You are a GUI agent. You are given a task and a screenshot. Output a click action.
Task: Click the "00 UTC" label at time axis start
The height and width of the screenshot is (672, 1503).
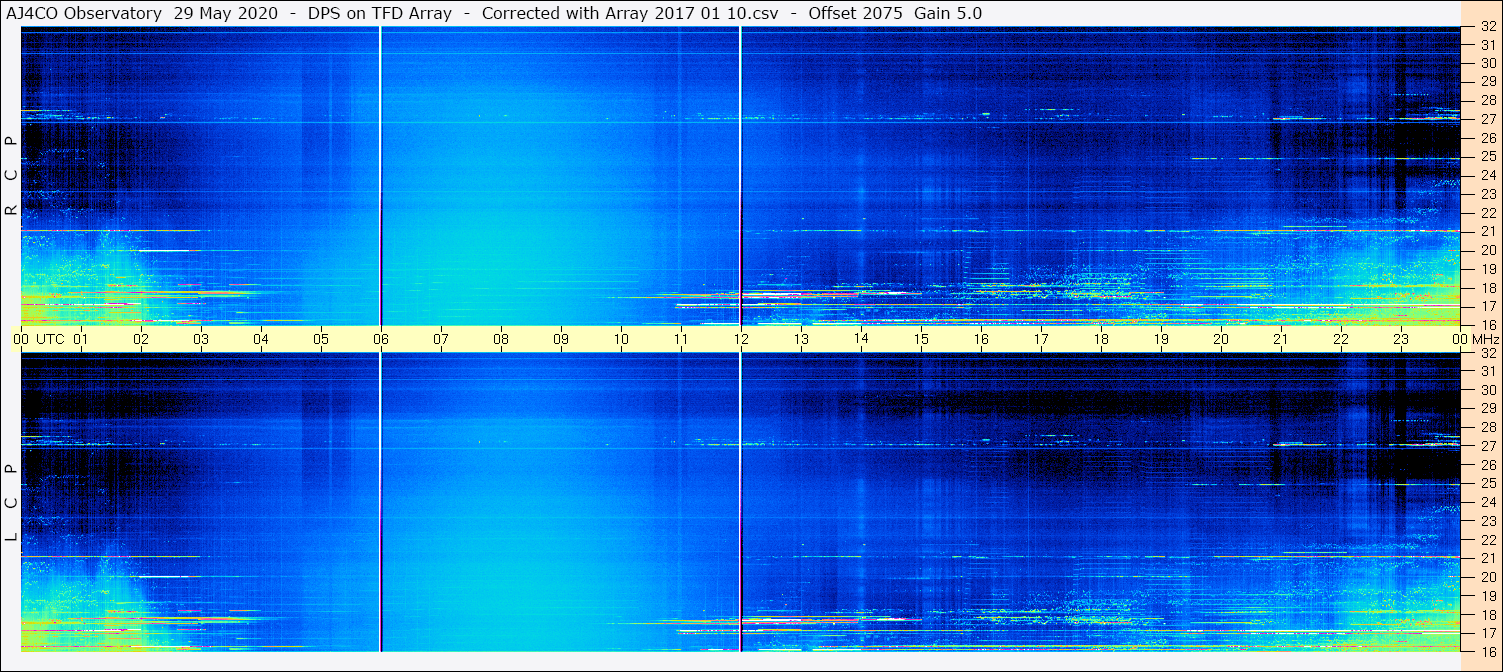(x=40, y=339)
